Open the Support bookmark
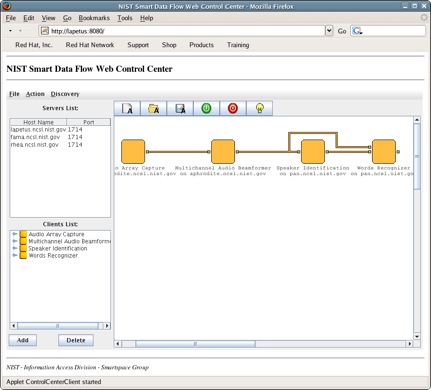 (x=138, y=45)
